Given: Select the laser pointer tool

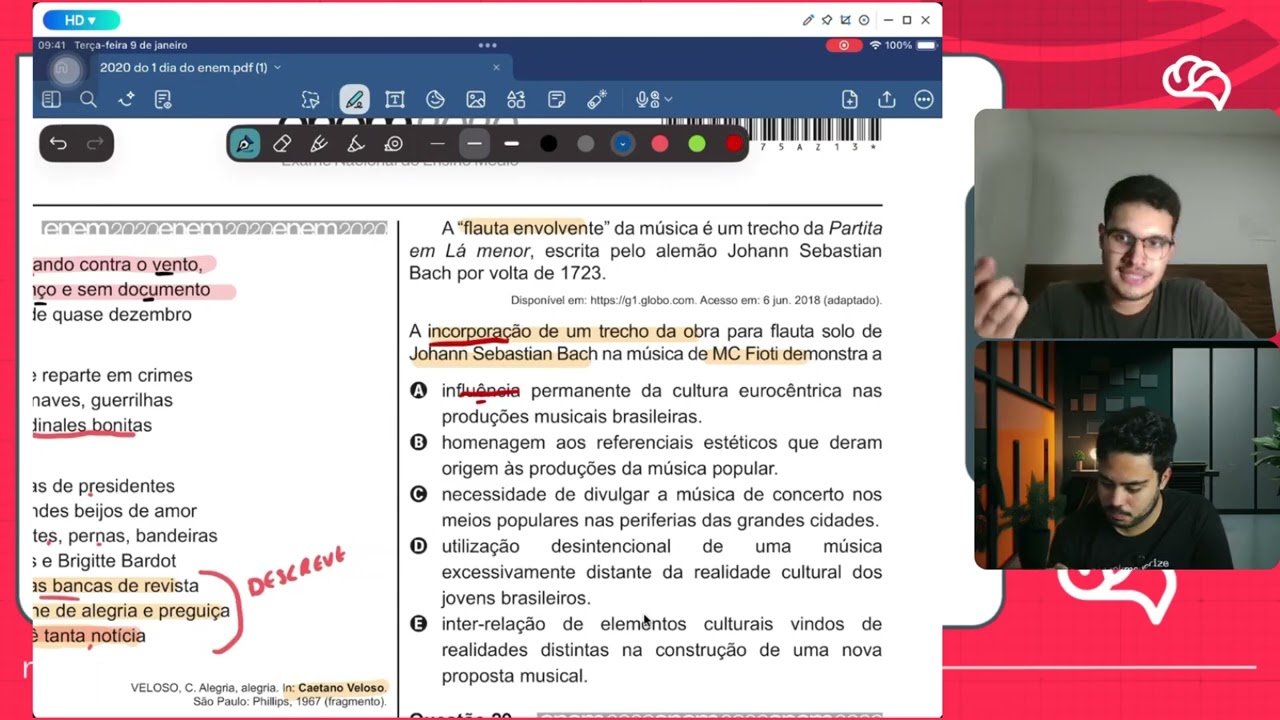Looking at the screenshot, I should pyautogui.click(x=597, y=99).
